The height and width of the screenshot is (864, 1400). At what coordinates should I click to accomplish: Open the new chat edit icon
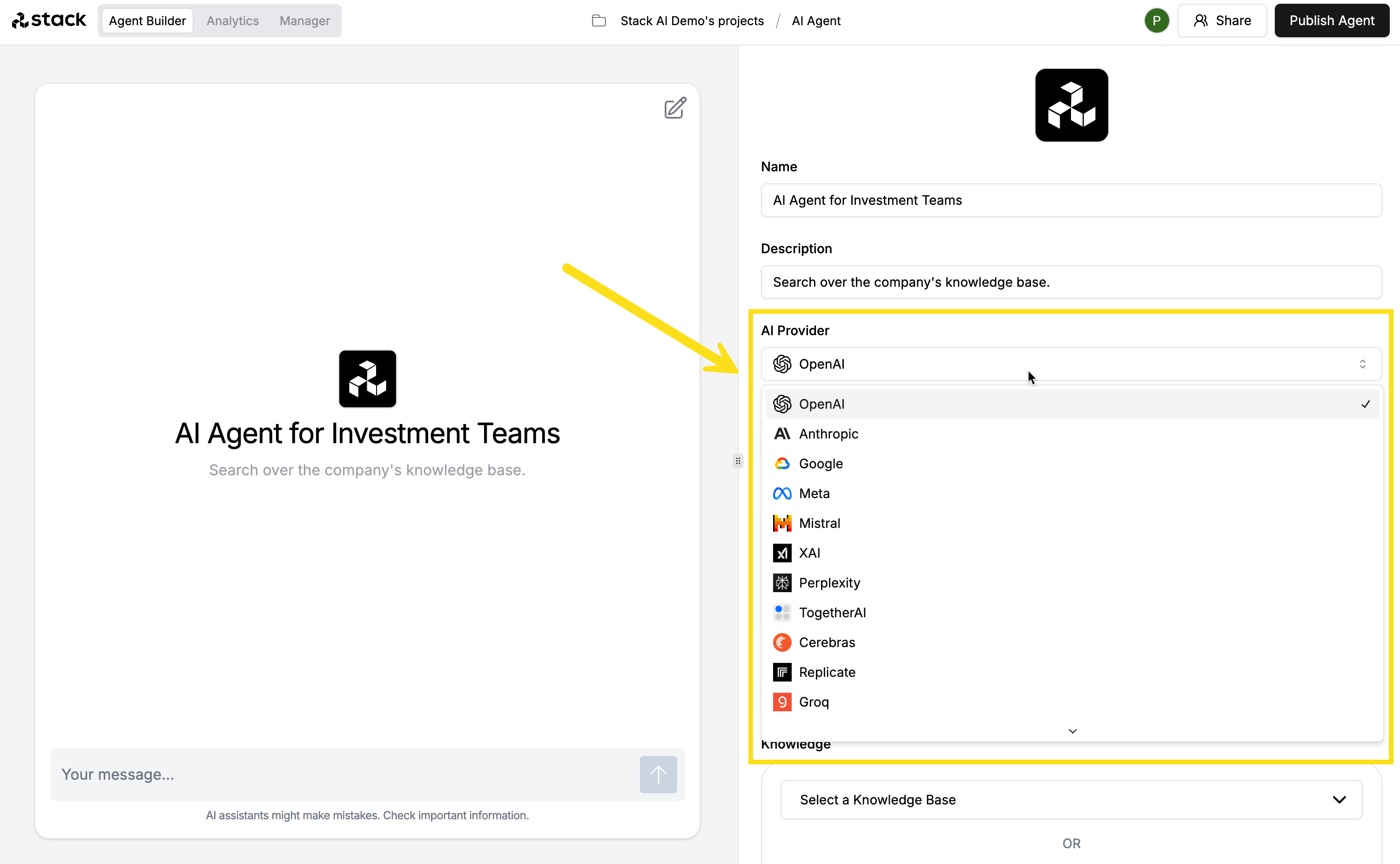674,108
